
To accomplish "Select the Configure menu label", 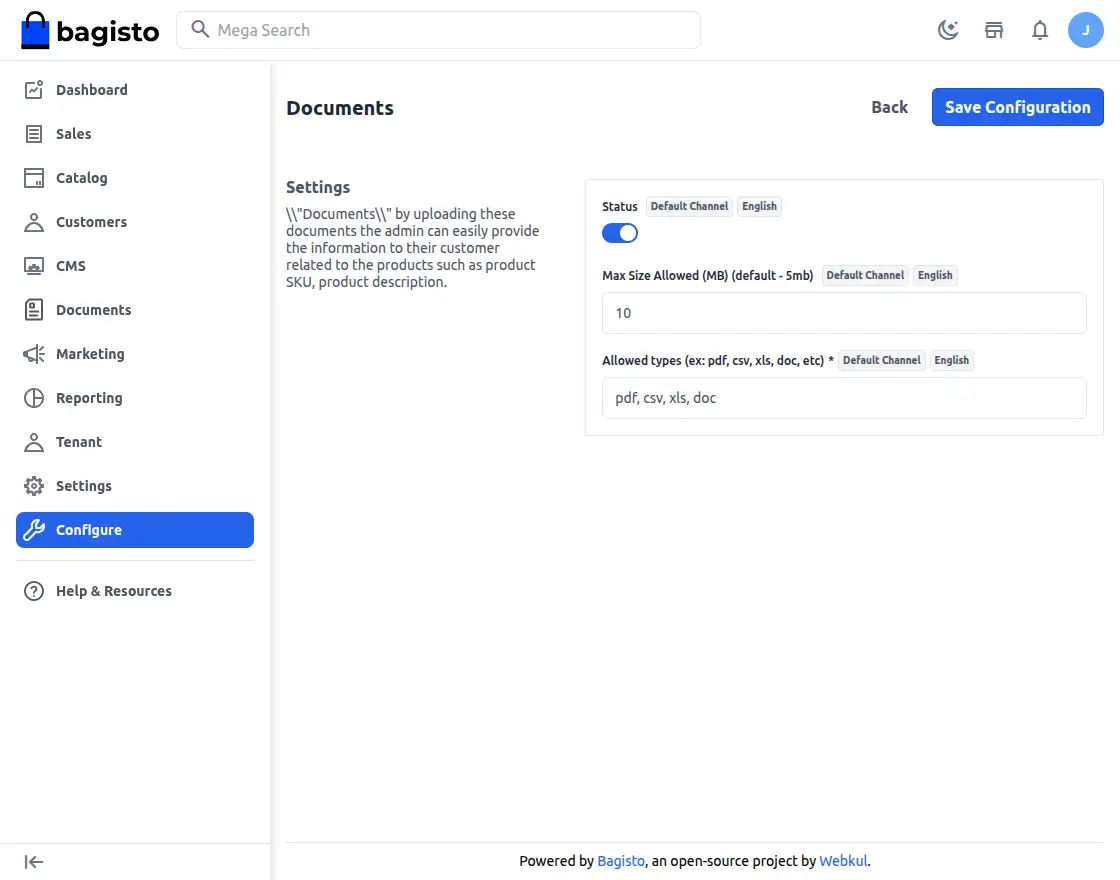I will [x=89, y=530].
